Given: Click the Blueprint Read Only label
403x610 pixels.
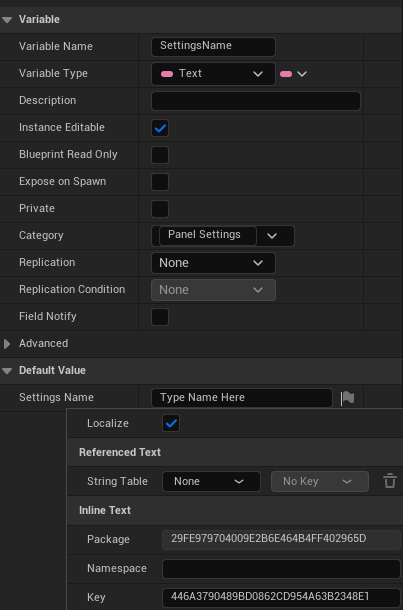Looking at the screenshot, I should pos(68,154).
